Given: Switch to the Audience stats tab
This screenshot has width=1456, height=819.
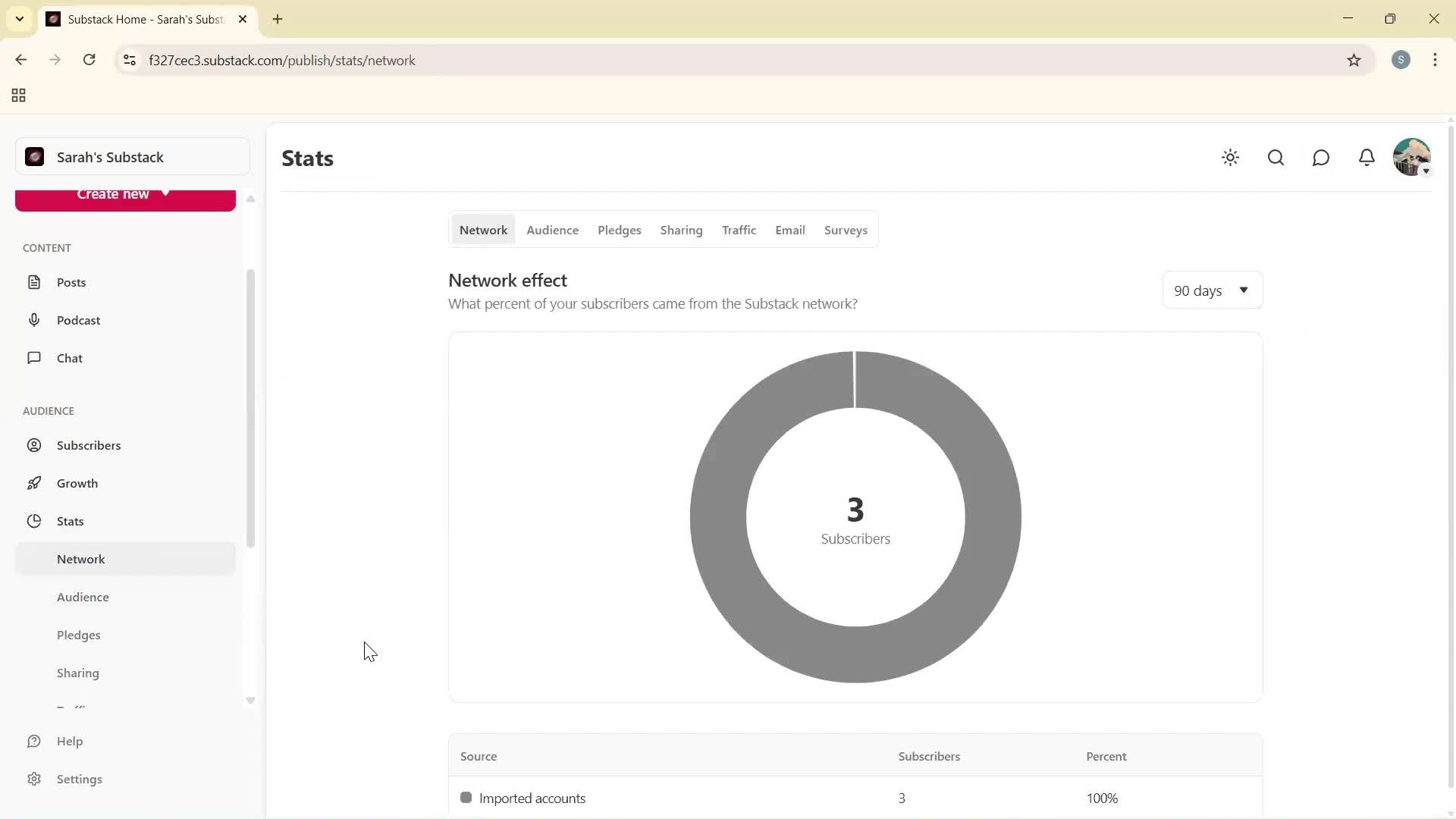Looking at the screenshot, I should (552, 230).
